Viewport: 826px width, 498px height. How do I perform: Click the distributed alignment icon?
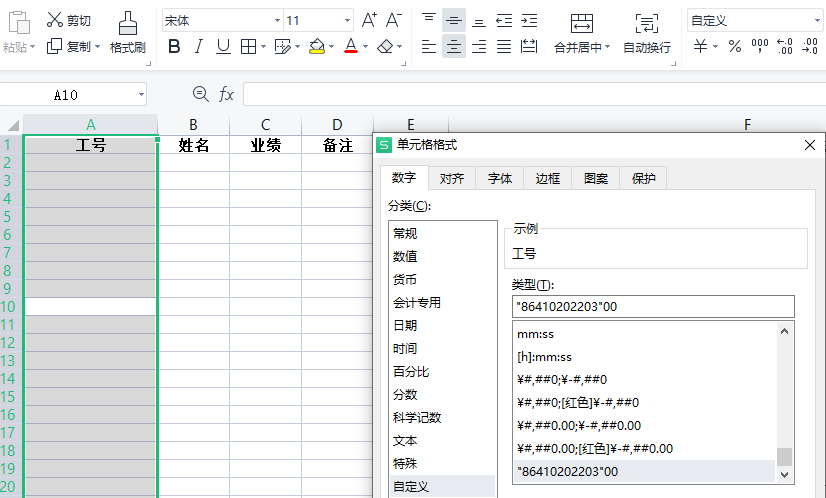(529, 47)
